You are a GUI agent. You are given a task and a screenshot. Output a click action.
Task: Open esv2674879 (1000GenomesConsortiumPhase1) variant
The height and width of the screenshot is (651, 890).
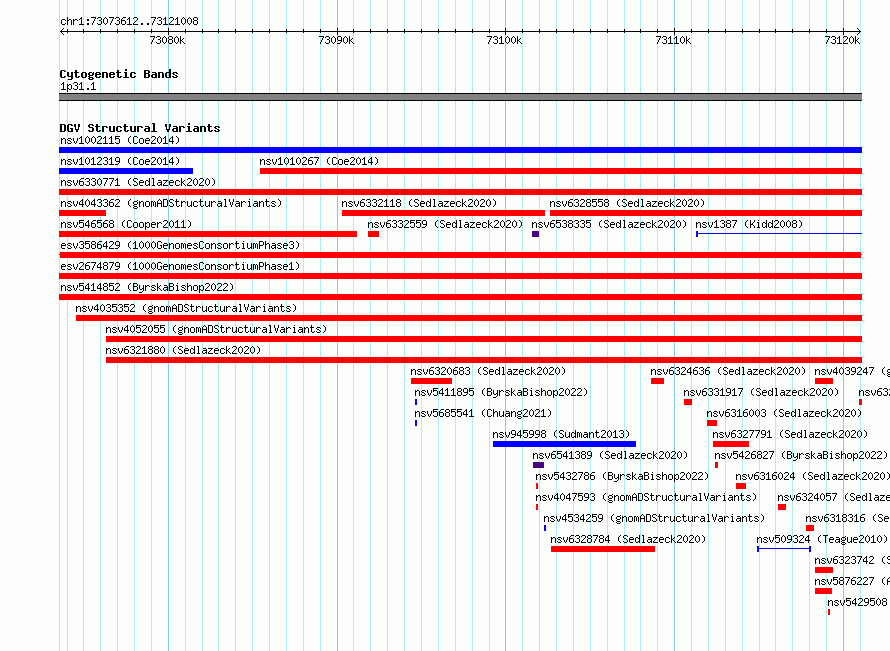180,266
